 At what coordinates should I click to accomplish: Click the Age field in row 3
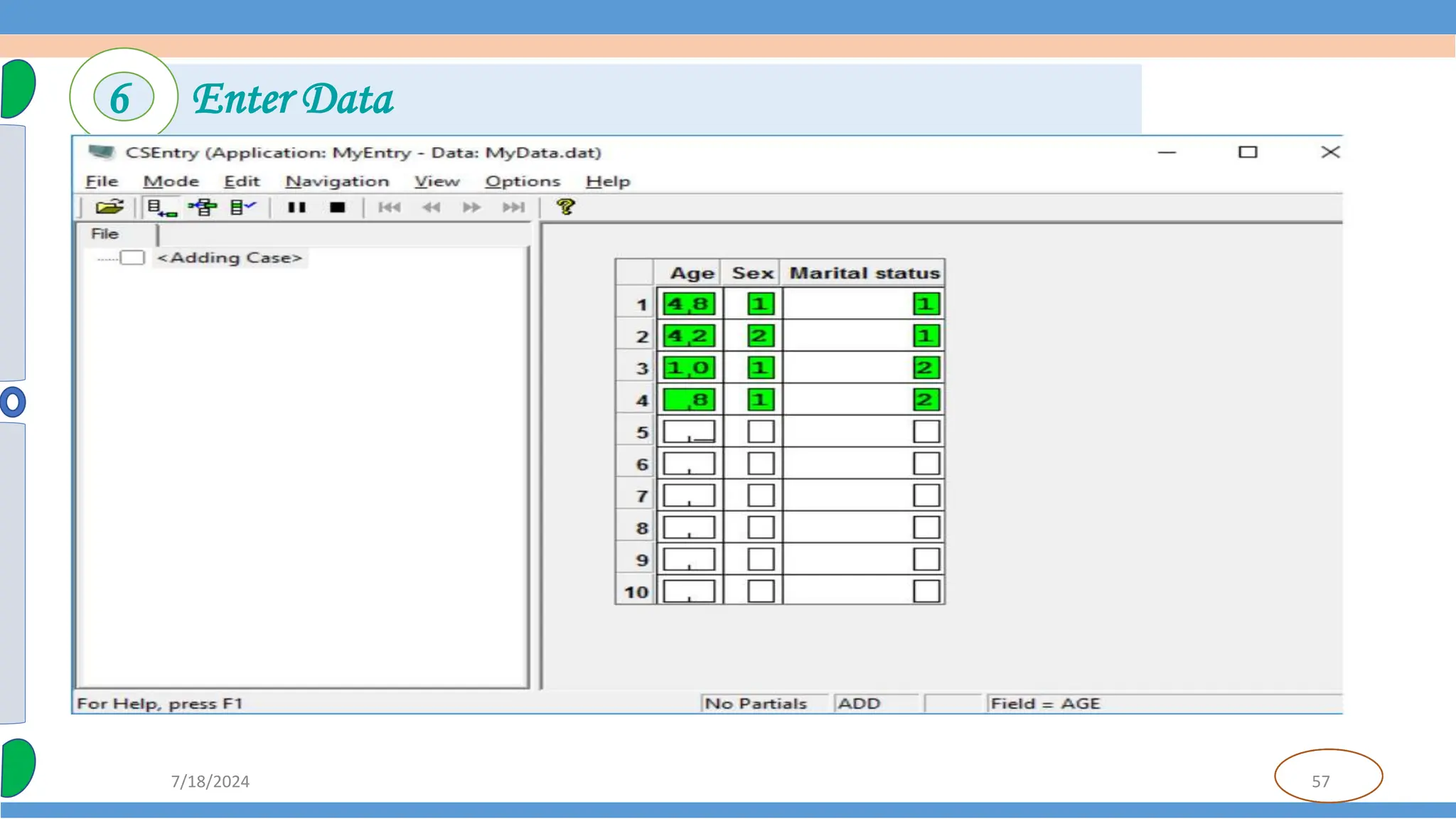point(689,368)
